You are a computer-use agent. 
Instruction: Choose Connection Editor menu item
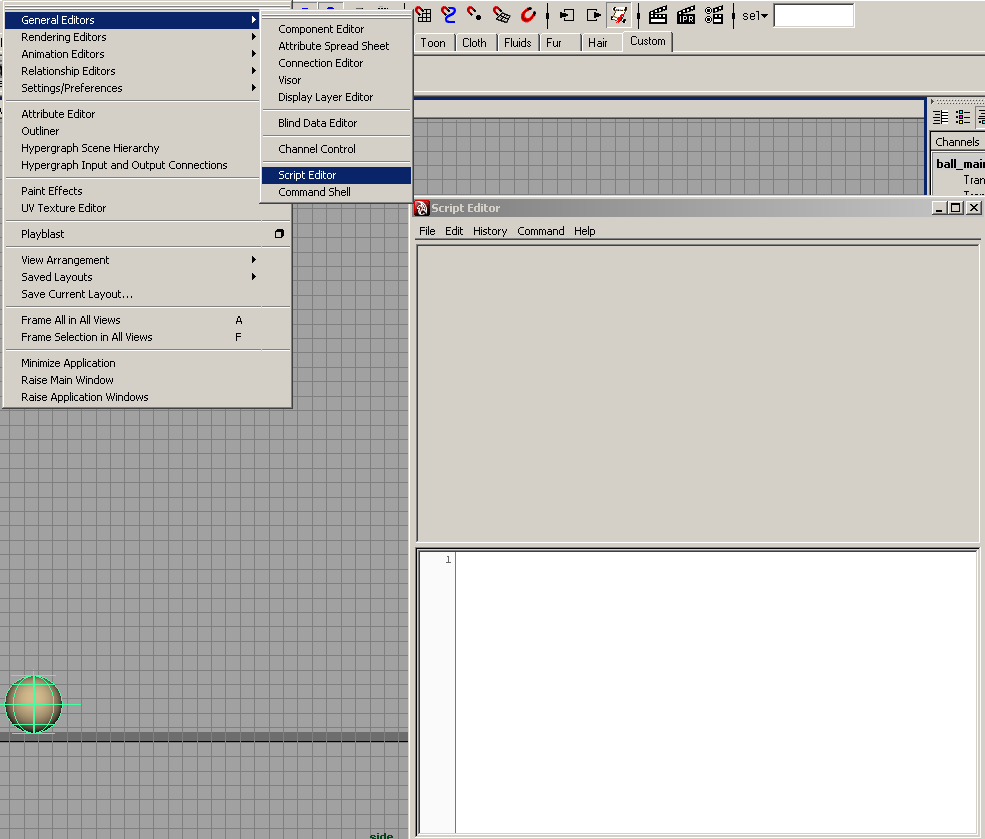(x=336, y=63)
